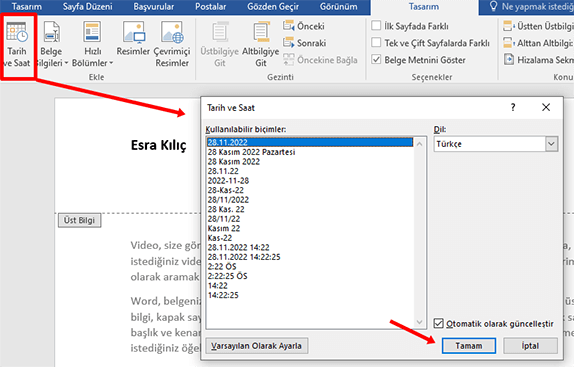Insert a picture with the Resimler icon
Screen dimensions: 574x367
click(133, 39)
